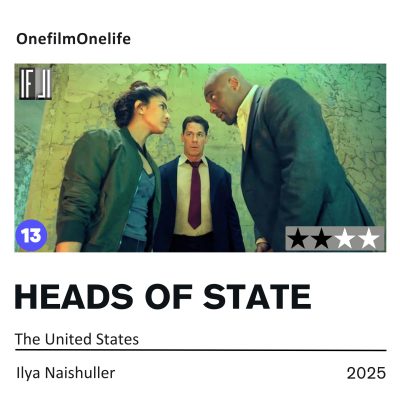Click the IF logo badge on the poster

[x=35, y=84]
